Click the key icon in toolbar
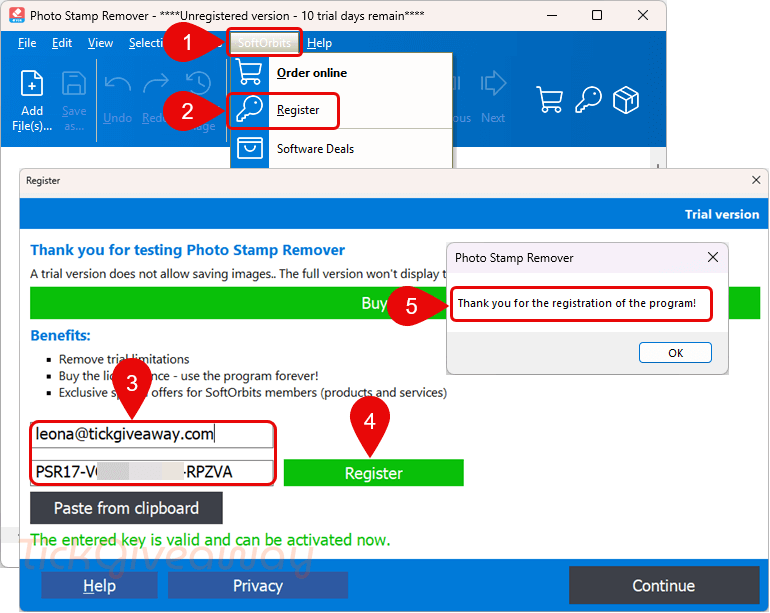Viewport: 770px width, 613px height. (x=588, y=100)
